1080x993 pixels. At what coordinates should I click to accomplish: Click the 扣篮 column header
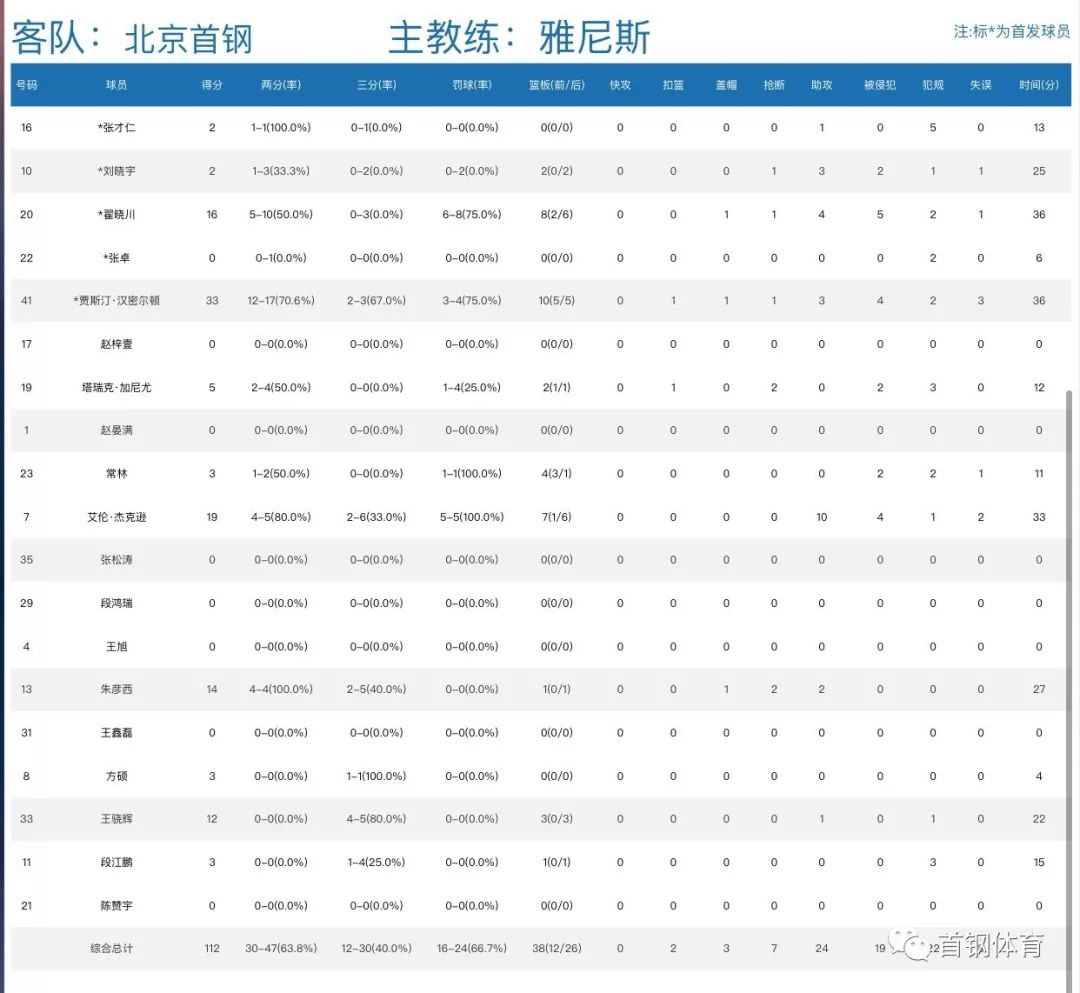(673, 85)
